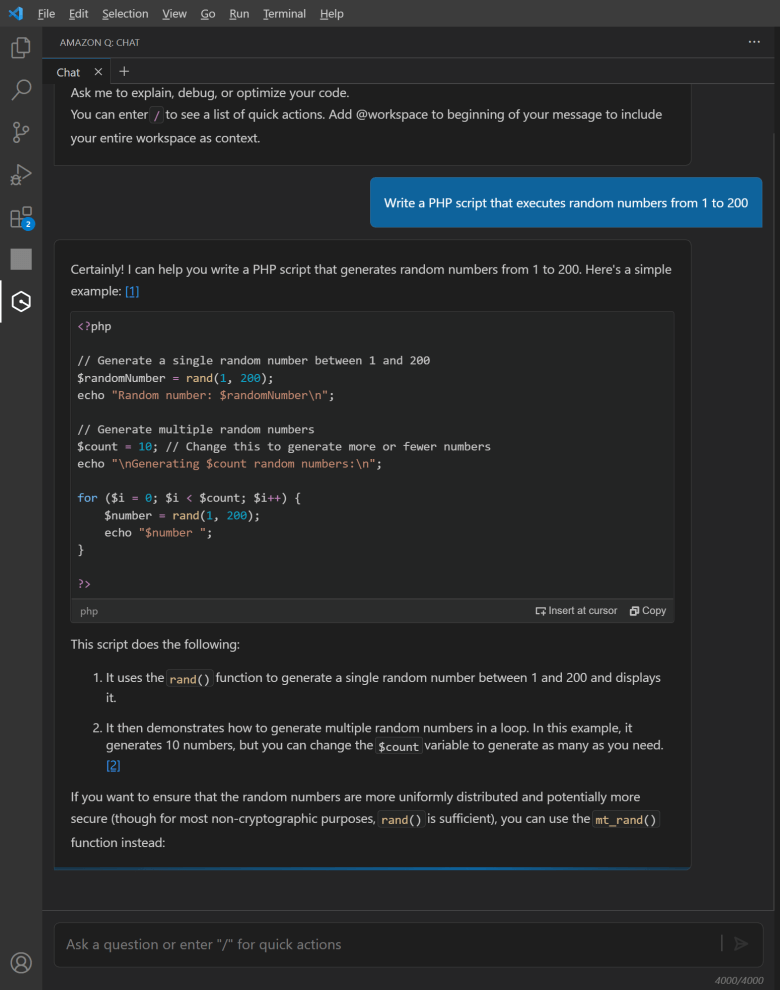Select the Amazon Q icon in activity bar
Screen dimensions: 780x990
21,301
